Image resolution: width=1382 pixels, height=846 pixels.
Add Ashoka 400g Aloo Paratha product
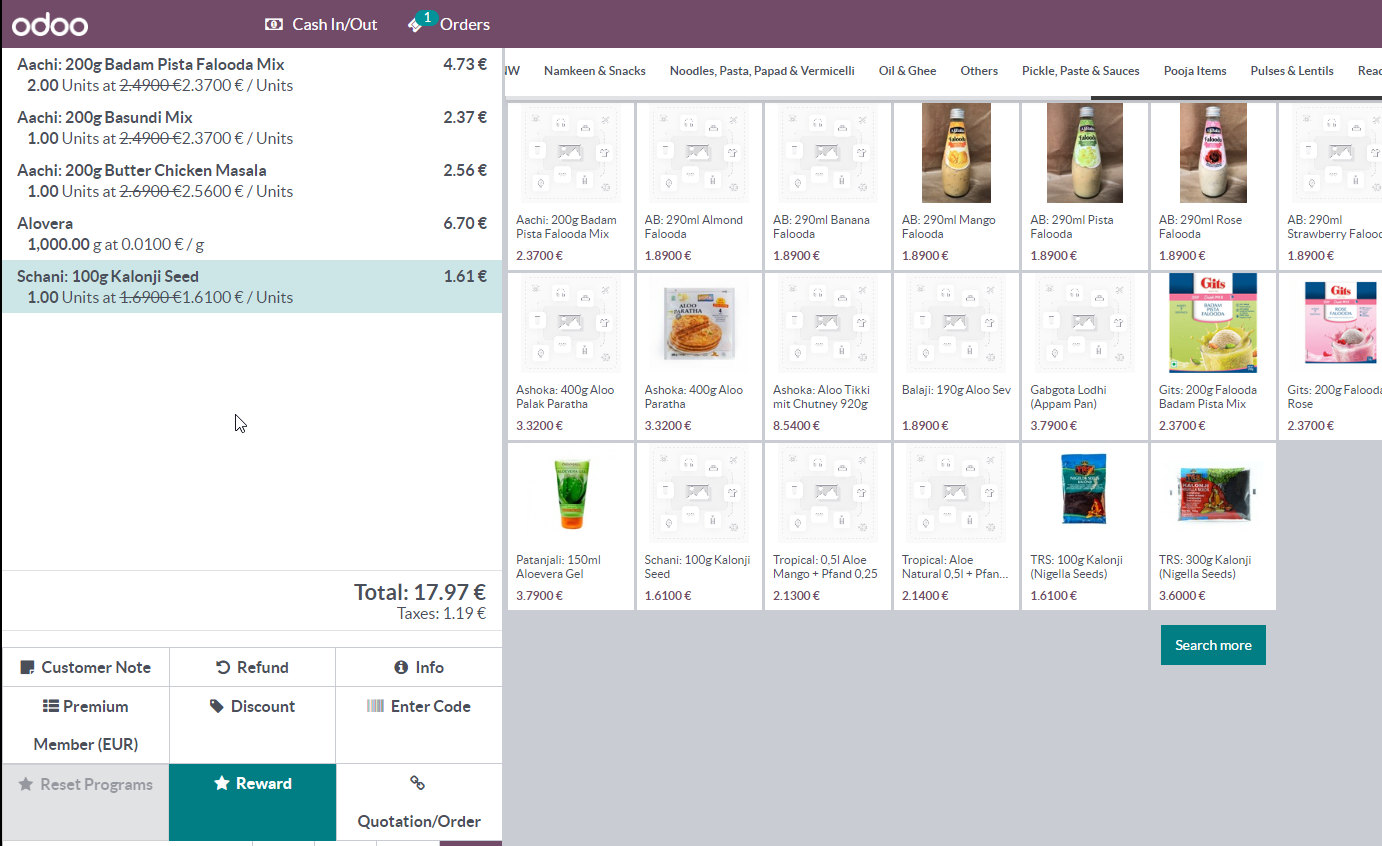click(x=699, y=356)
